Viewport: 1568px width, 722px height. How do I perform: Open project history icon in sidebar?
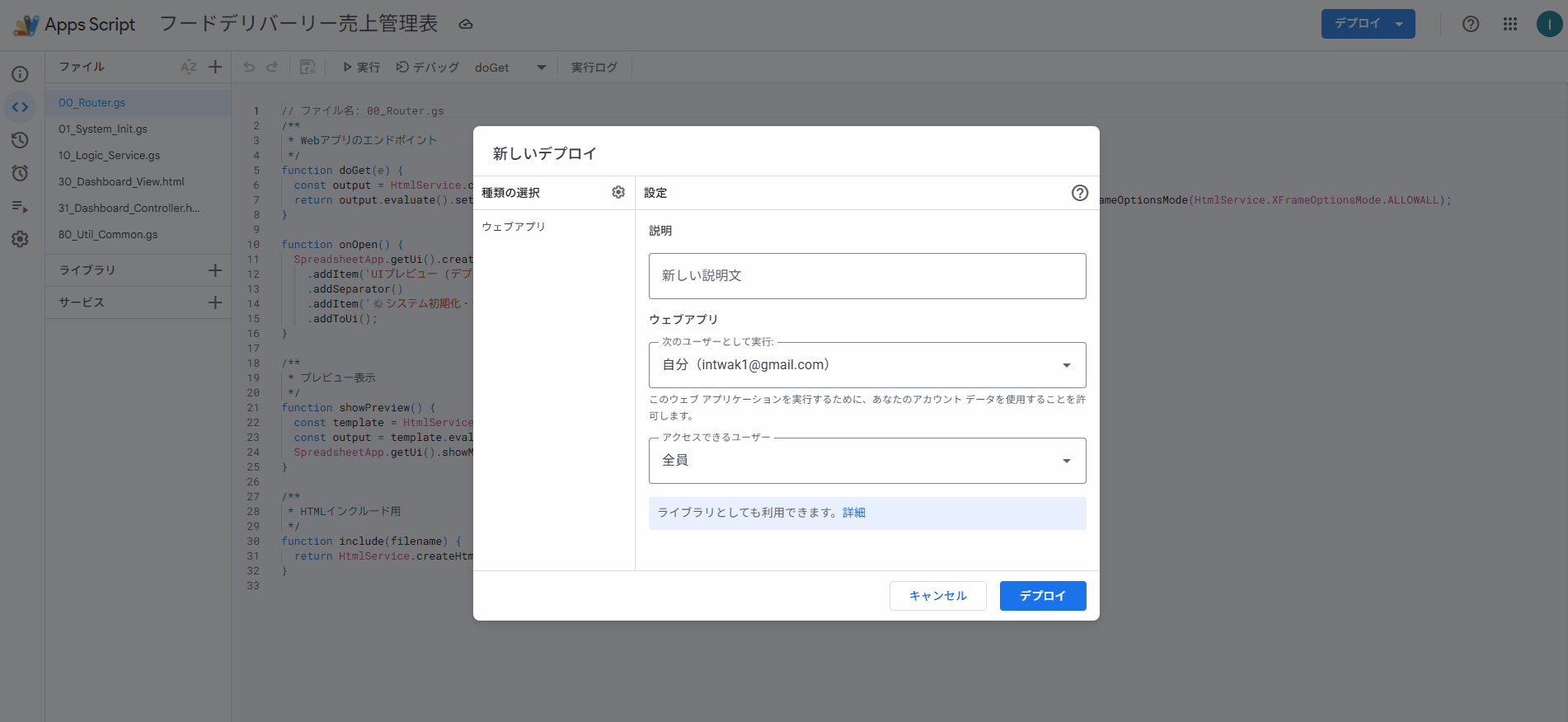pyautogui.click(x=20, y=140)
